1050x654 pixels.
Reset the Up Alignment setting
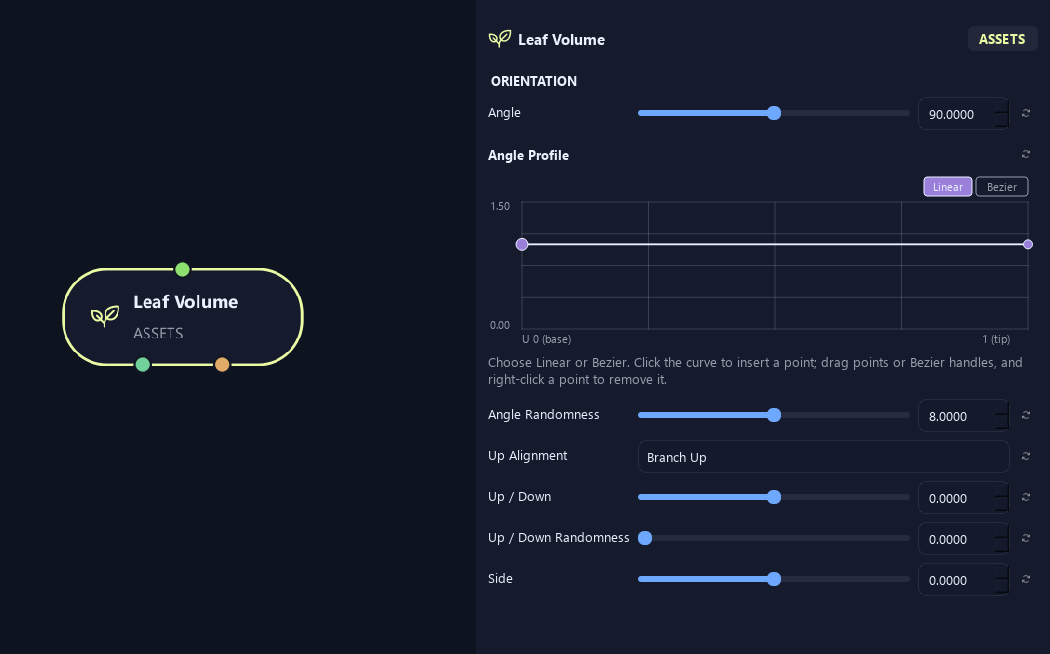(x=1025, y=457)
